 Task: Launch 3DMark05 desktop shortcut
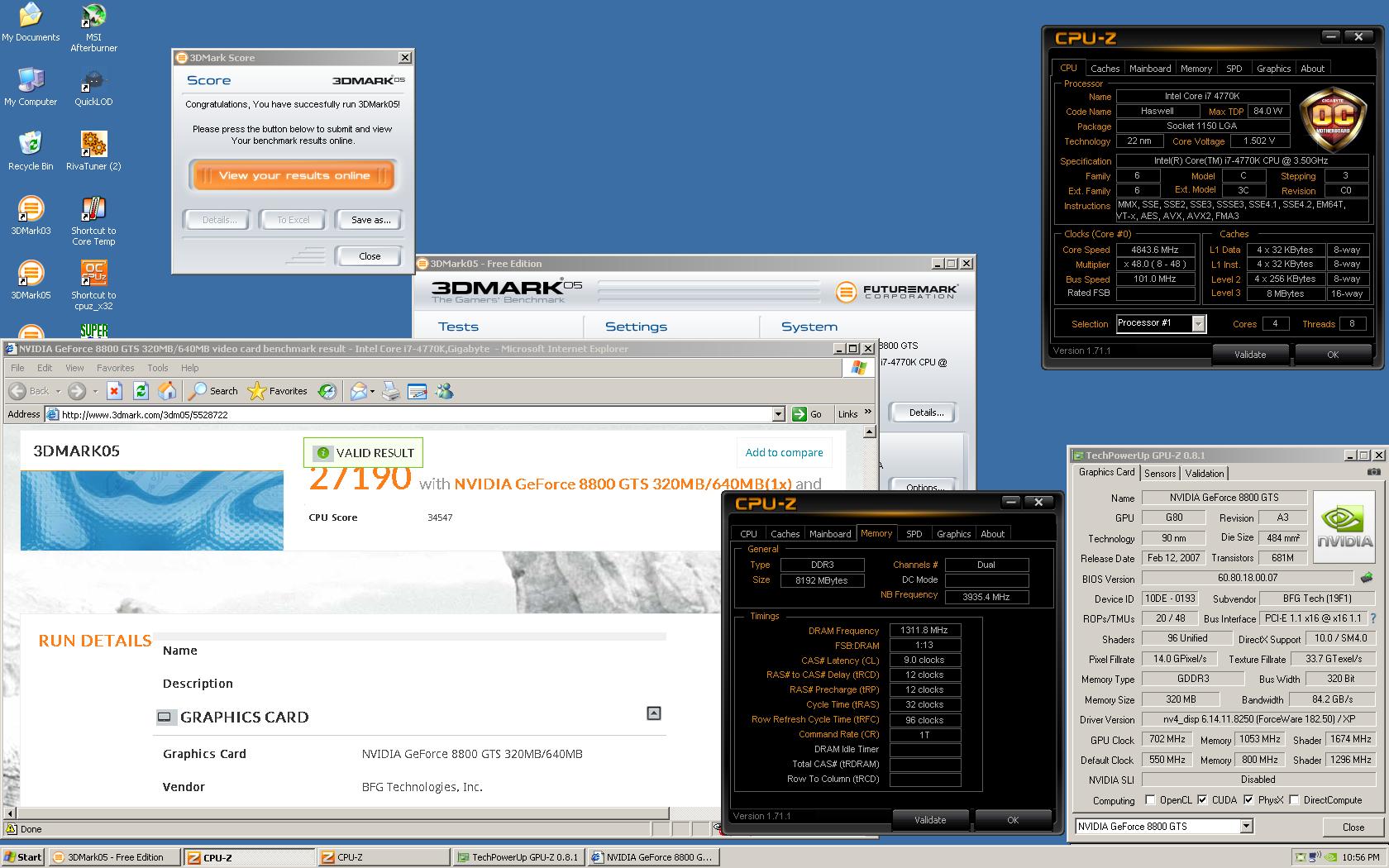(x=31, y=280)
